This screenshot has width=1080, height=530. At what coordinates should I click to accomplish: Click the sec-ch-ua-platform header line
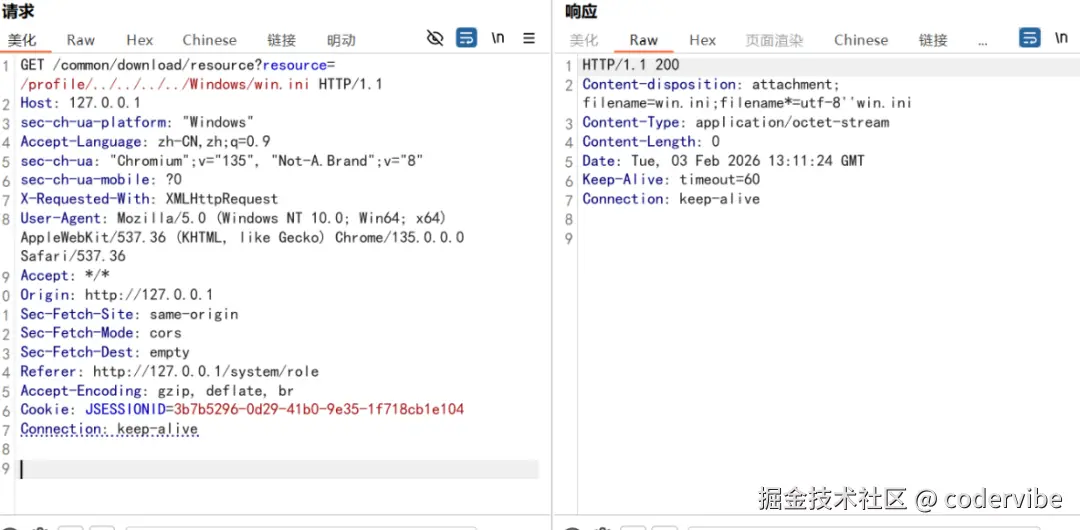pos(137,123)
